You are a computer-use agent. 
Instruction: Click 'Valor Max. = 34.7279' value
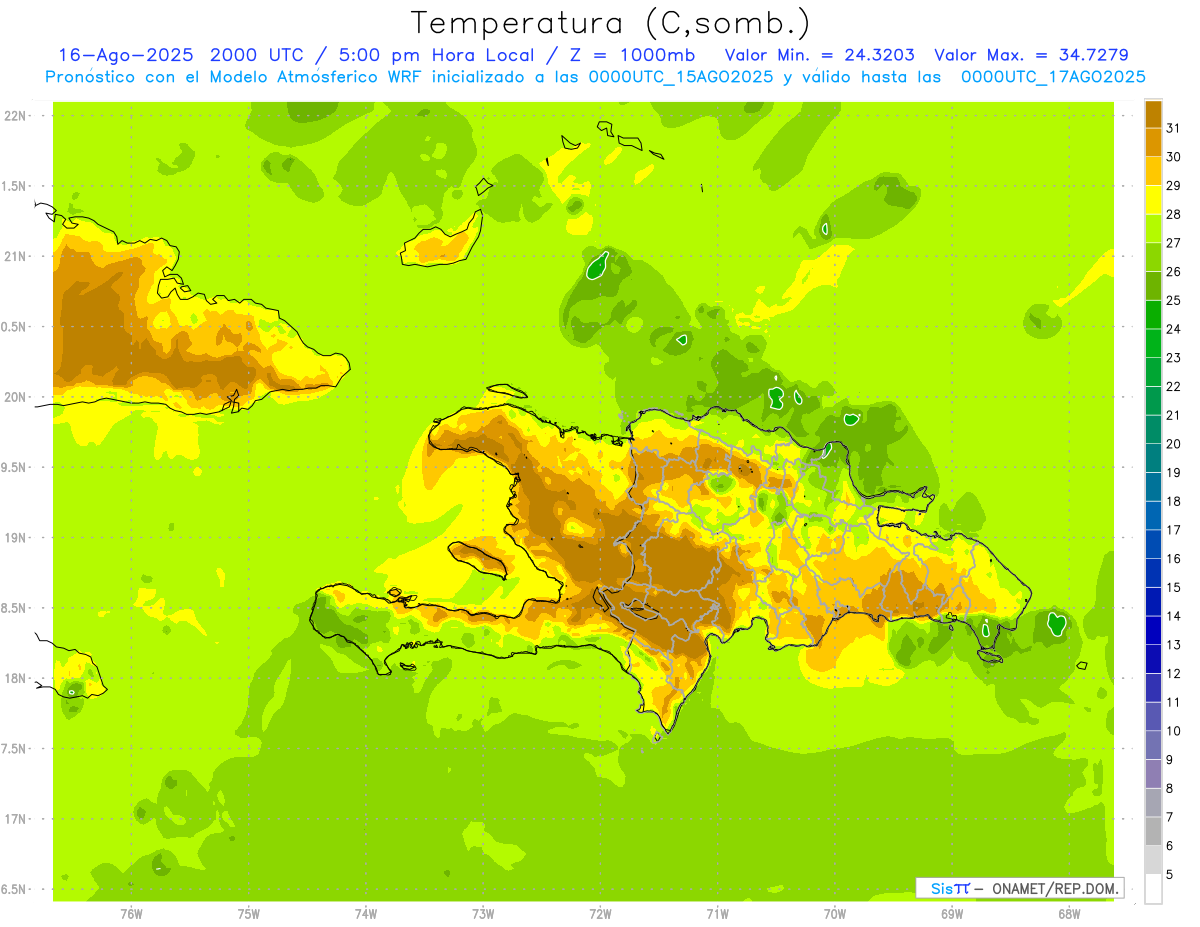click(x=1032, y=55)
